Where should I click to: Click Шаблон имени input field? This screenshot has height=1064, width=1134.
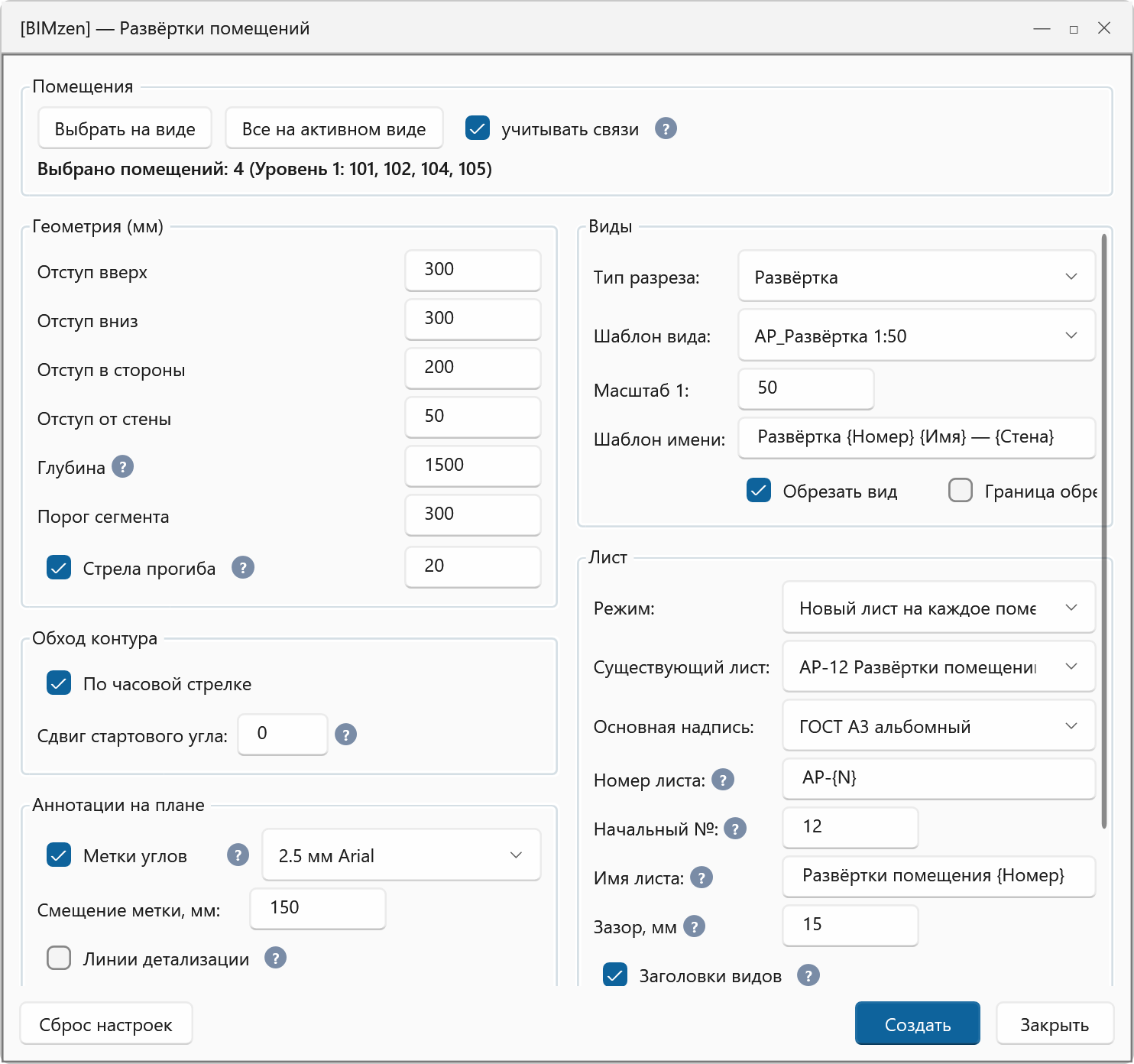click(x=917, y=437)
